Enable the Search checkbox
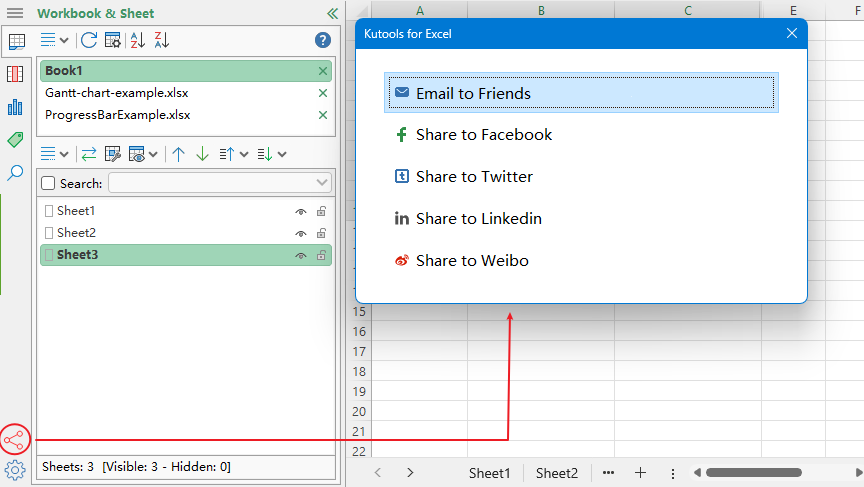 click(48, 183)
